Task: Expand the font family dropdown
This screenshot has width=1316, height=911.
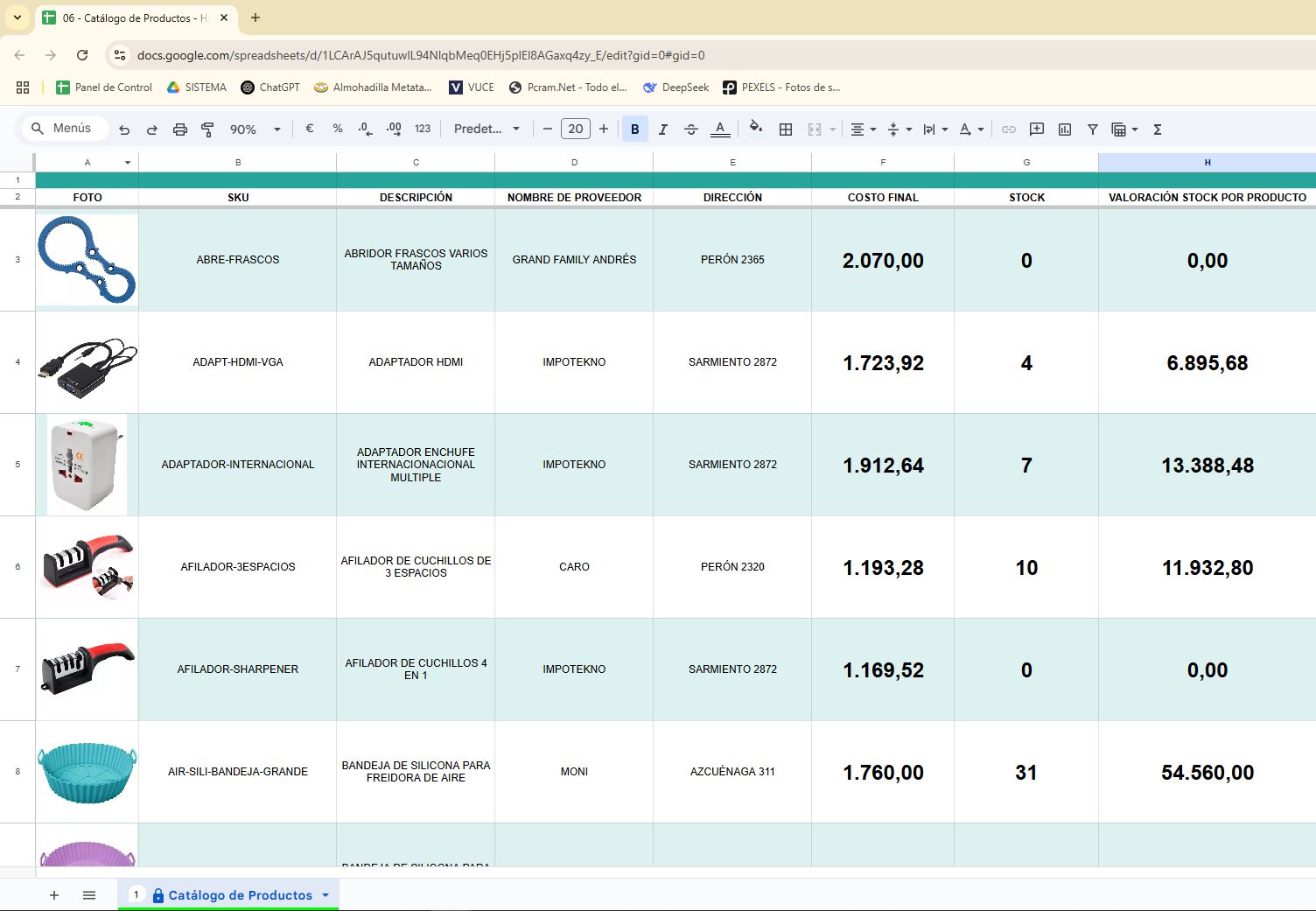Action: 486,130
